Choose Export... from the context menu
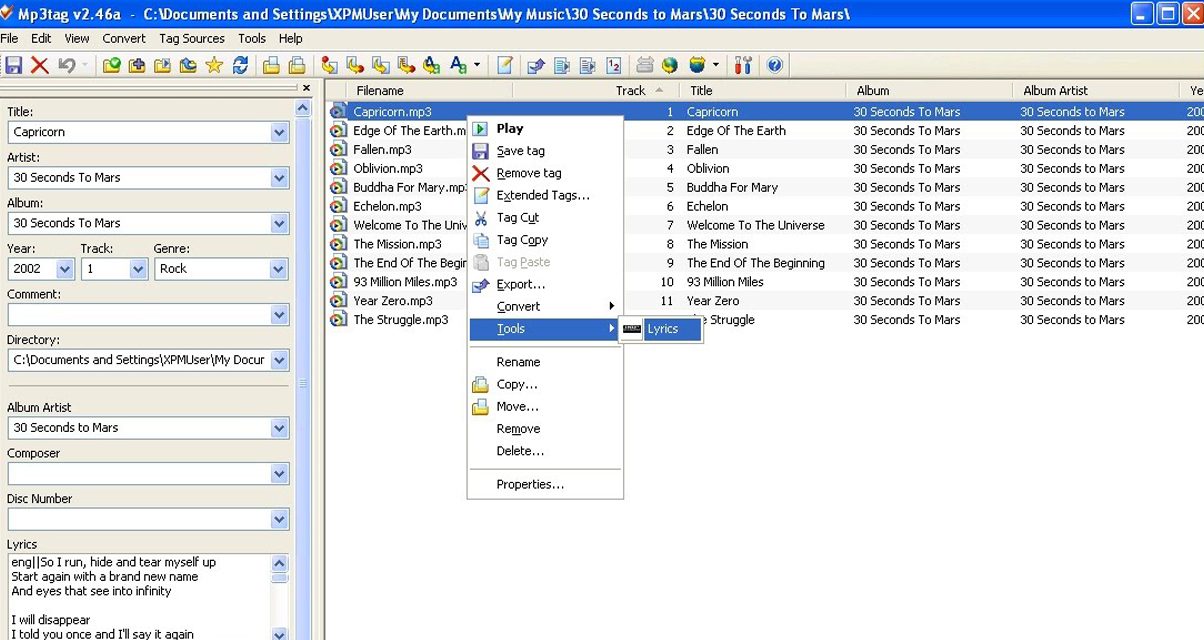Viewport: 1204px width, 640px height. tap(545, 284)
